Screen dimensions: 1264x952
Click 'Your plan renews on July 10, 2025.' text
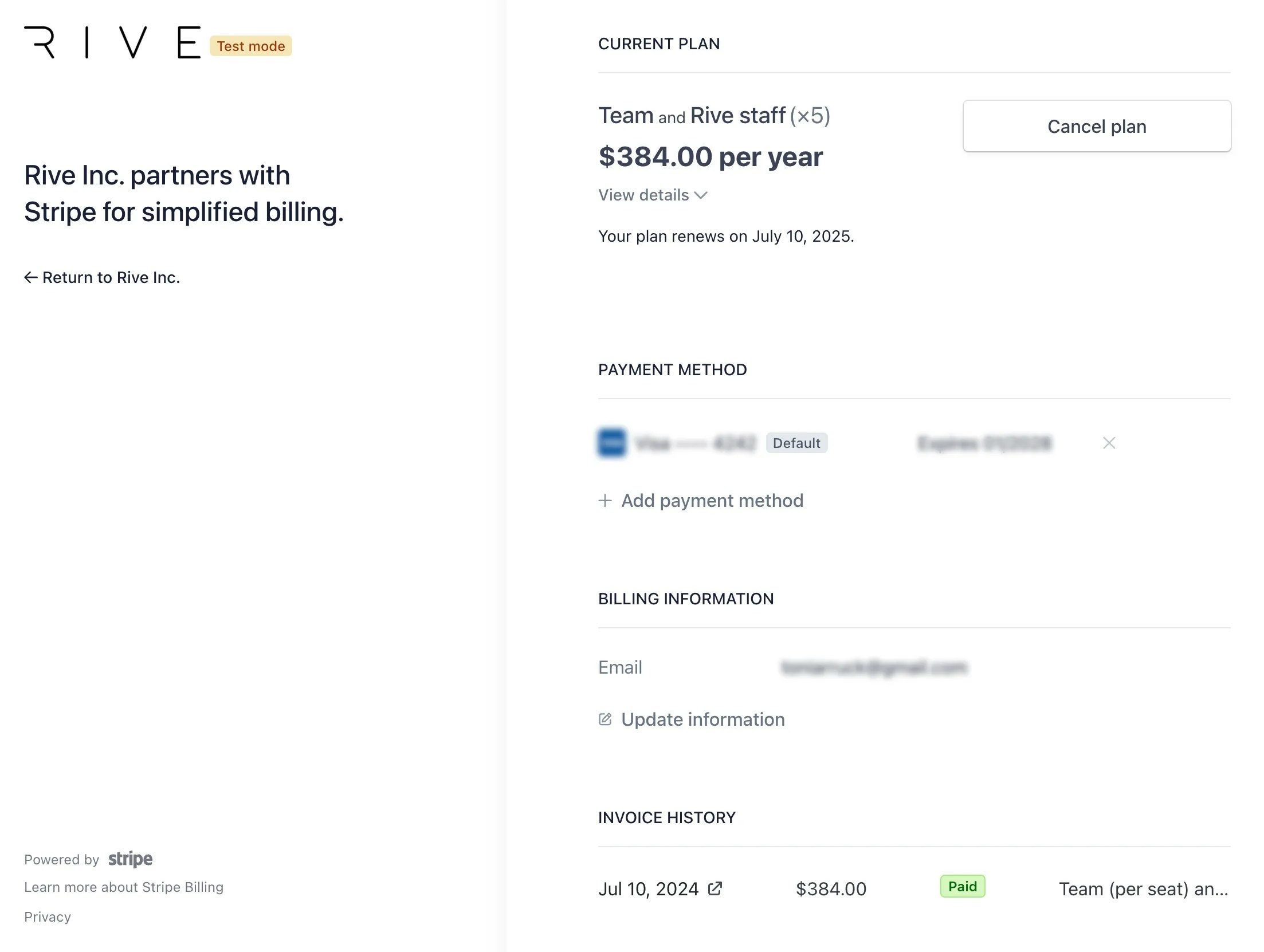[726, 237]
